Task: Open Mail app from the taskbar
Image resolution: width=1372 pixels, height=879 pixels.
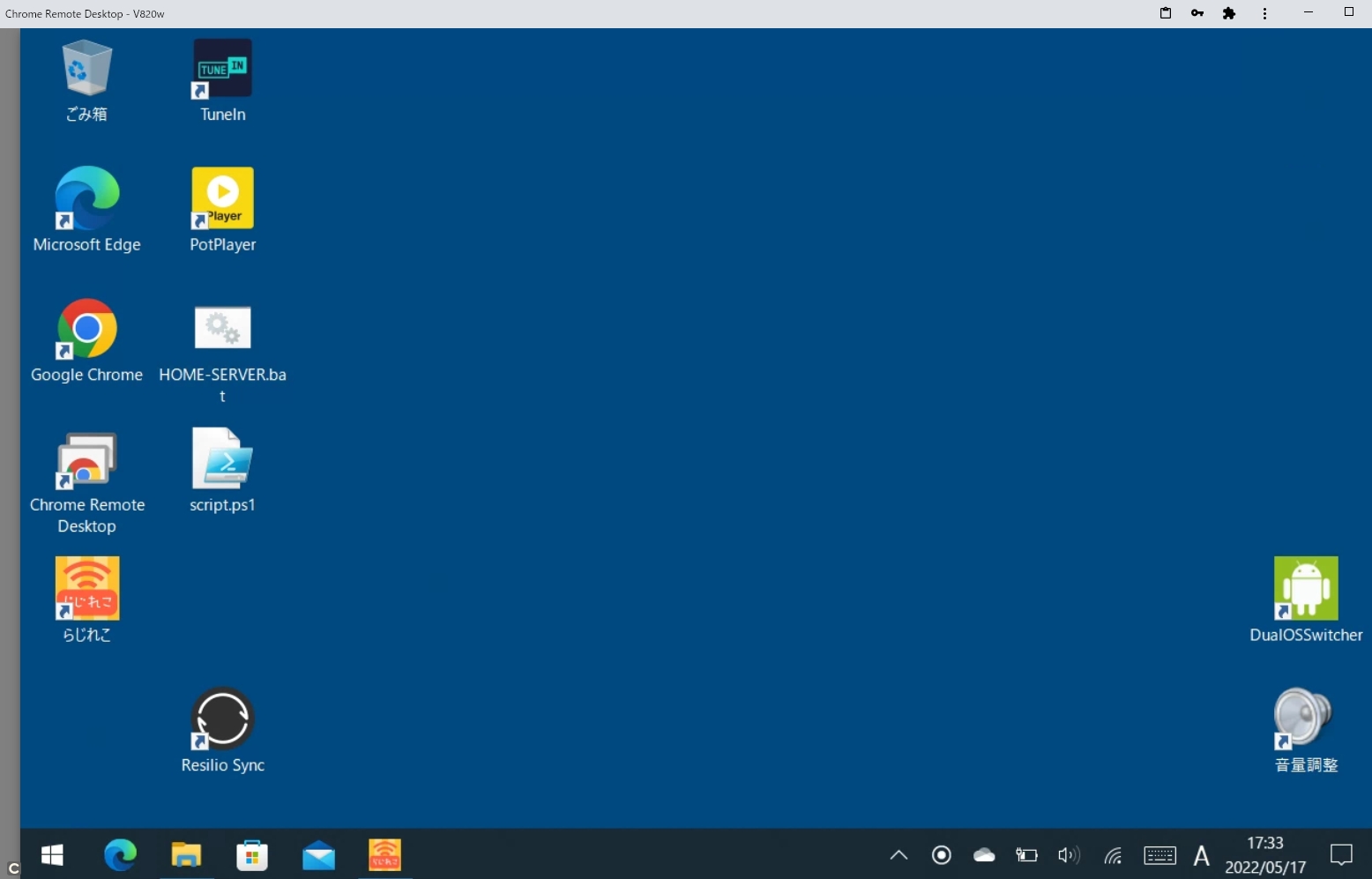Action: click(318, 854)
